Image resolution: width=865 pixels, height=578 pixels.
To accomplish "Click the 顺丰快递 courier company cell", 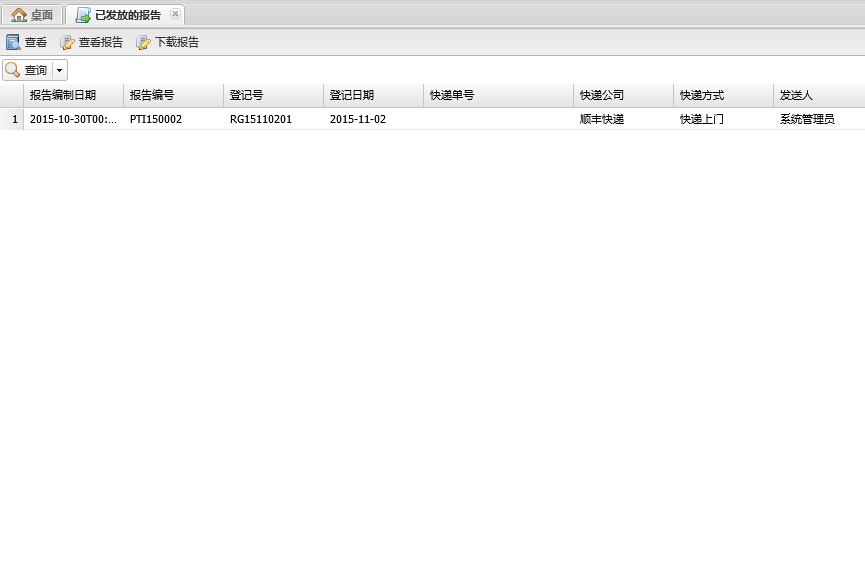I will [x=602, y=119].
